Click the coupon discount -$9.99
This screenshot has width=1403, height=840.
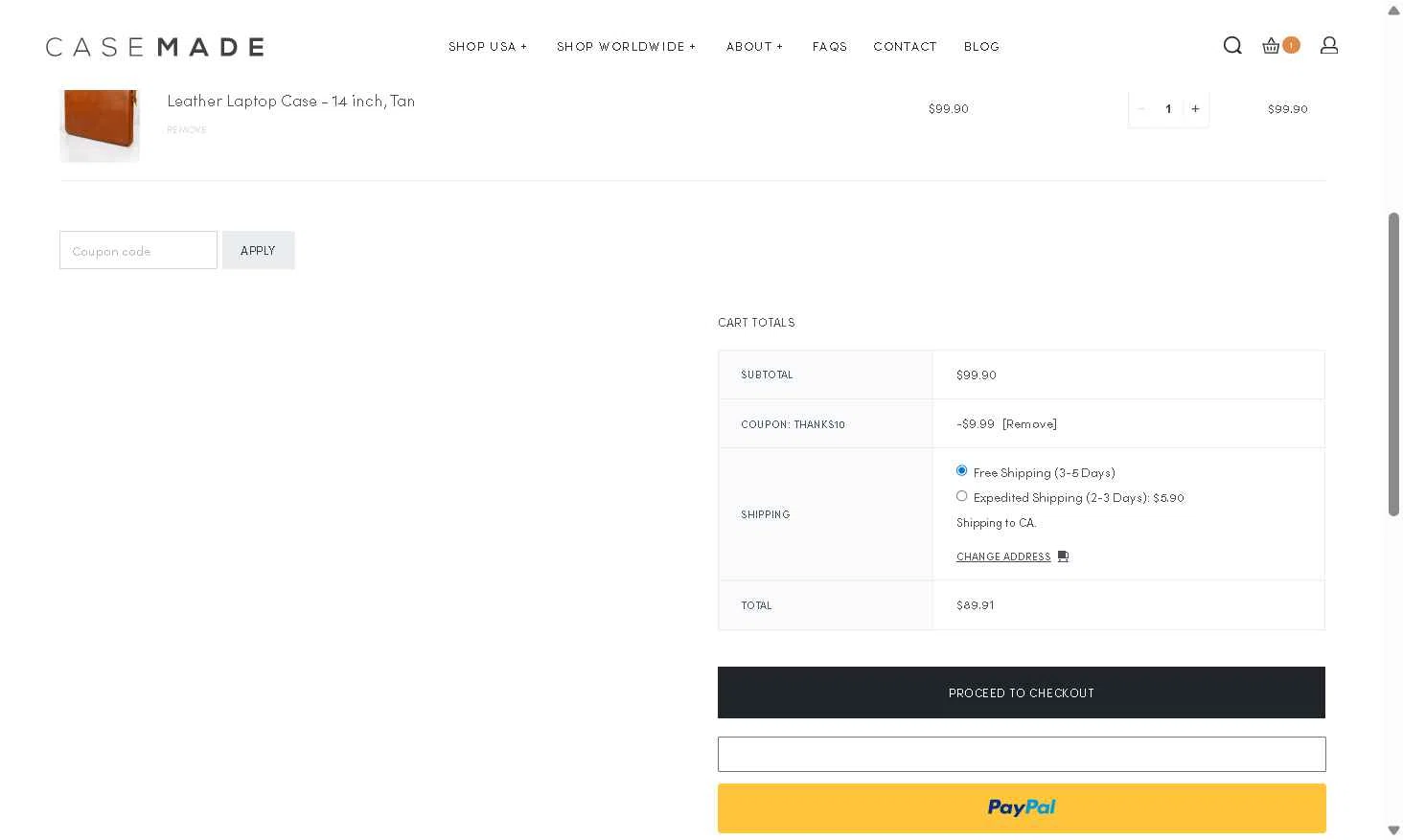point(976,423)
